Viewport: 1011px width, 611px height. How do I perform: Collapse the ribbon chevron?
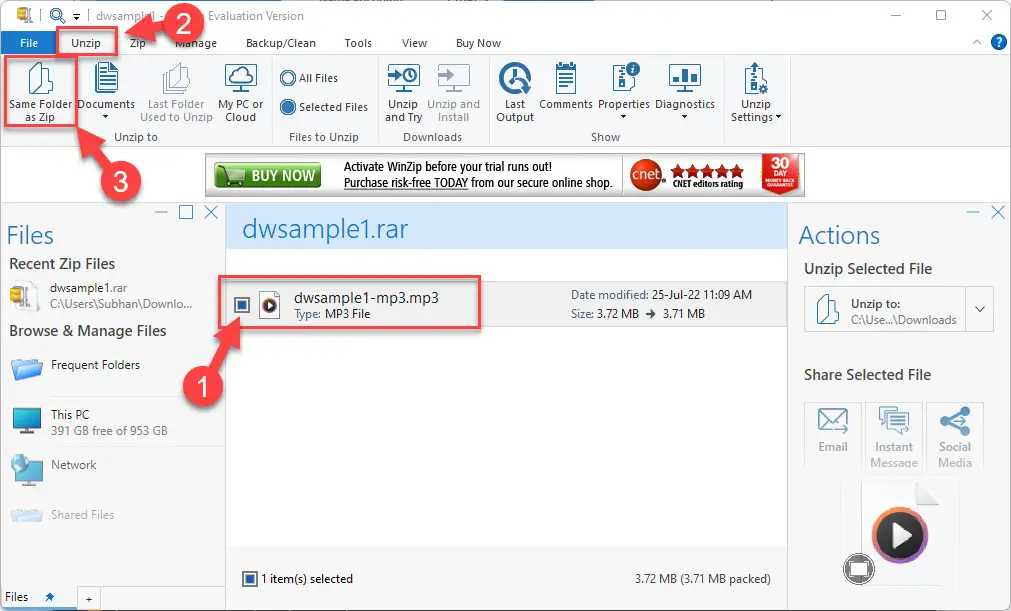click(x=977, y=43)
